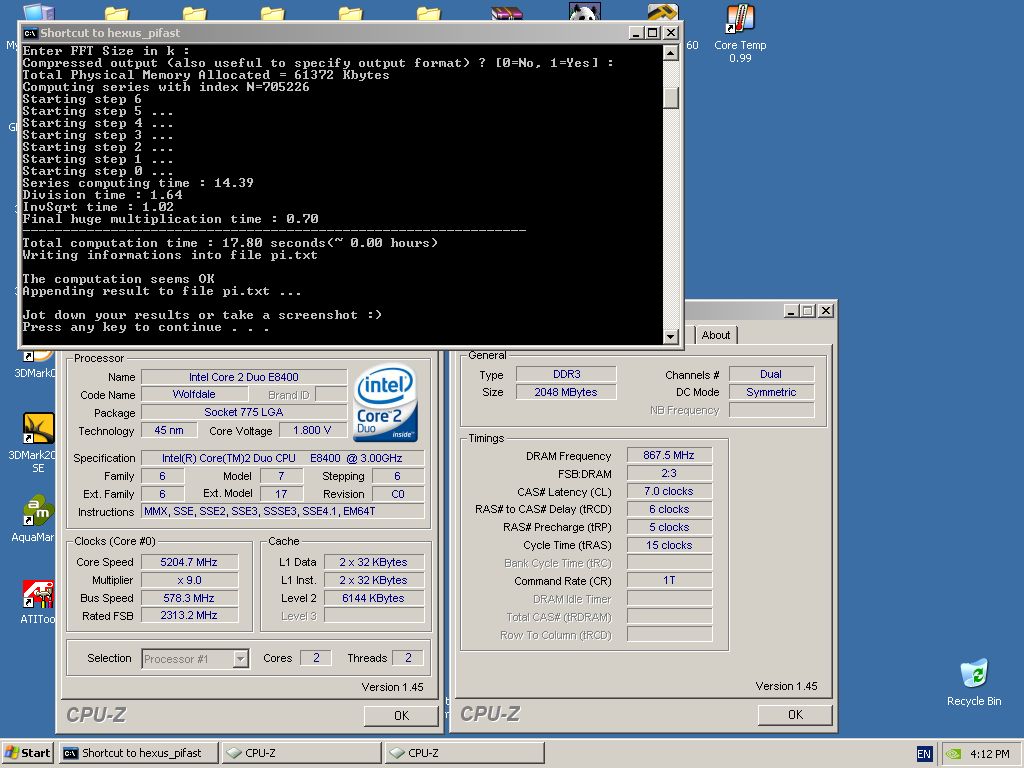Click the L1 Data value '2 x 32 KBytes'
Screen dimensions: 1024x768
pos(374,562)
